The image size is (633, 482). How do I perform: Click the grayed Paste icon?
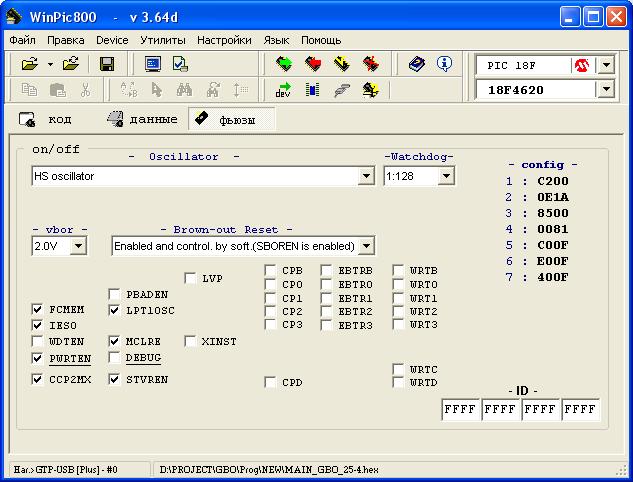click(58, 90)
